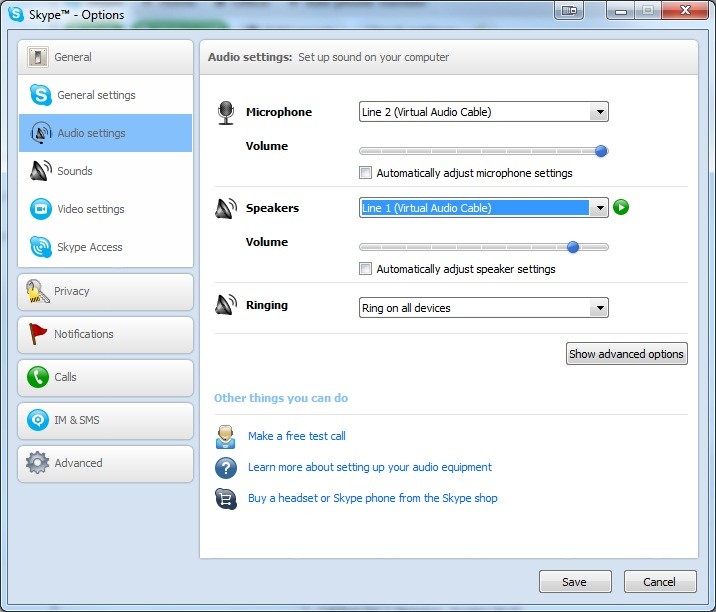
Task: Expand the IM & SMS section
Action: 105,420
